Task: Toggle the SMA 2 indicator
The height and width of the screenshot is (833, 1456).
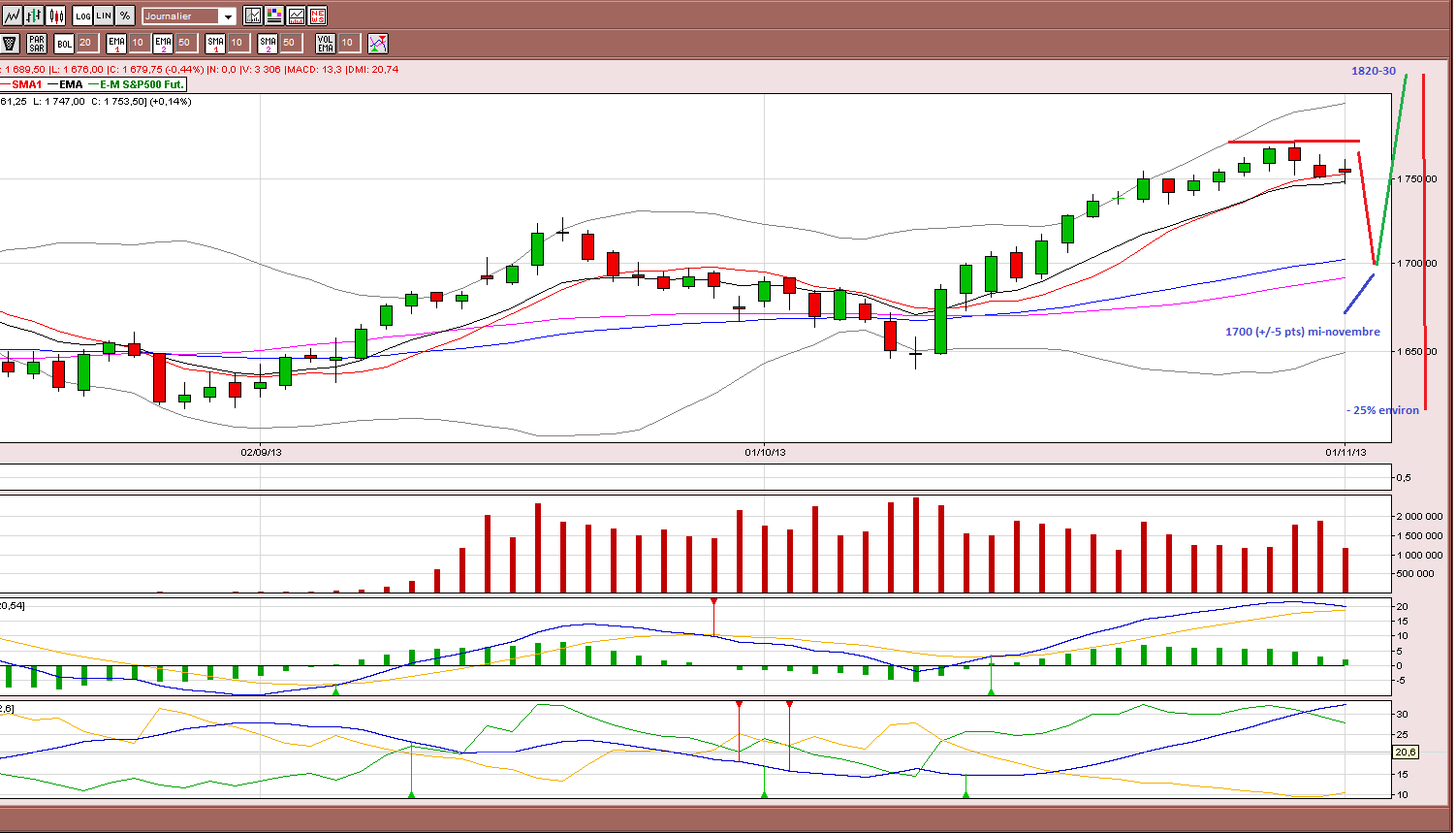Action: pos(268,44)
